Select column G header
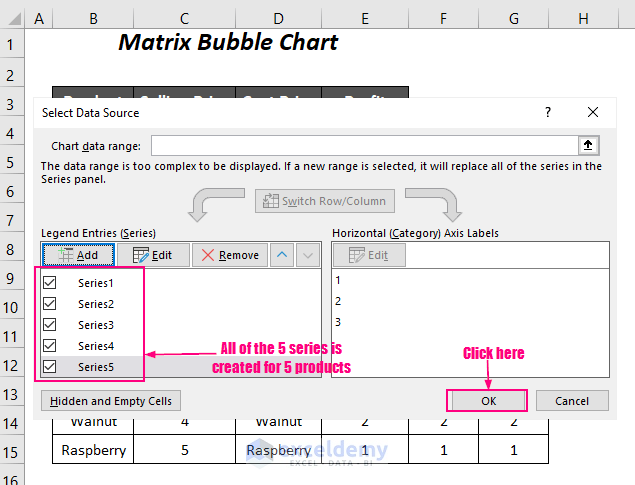This screenshot has width=635, height=485. (x=514, y=19)
